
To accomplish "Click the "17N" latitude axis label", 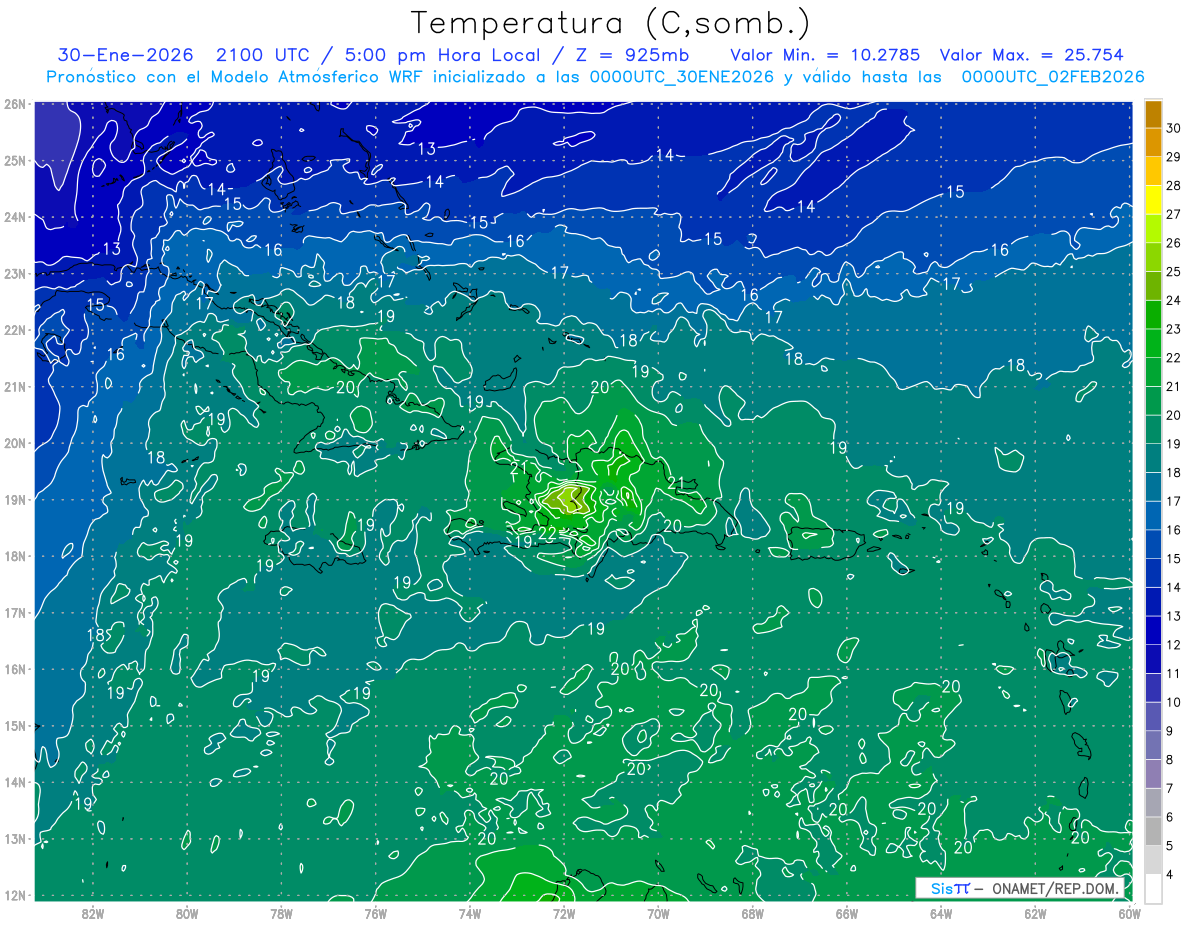I will tap(15, 613).
